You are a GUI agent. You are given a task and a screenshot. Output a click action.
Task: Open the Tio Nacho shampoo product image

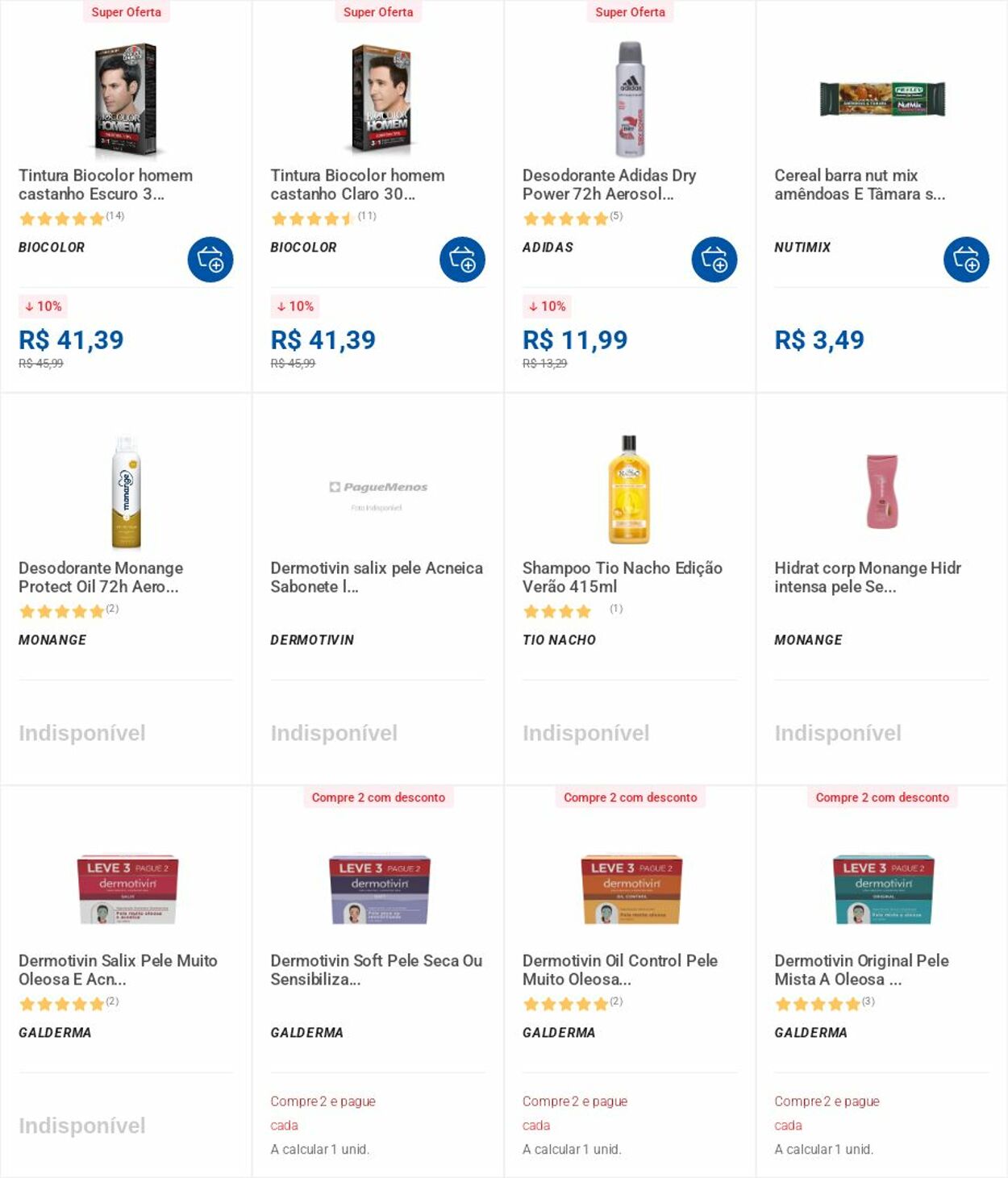[x=629, y=490]
